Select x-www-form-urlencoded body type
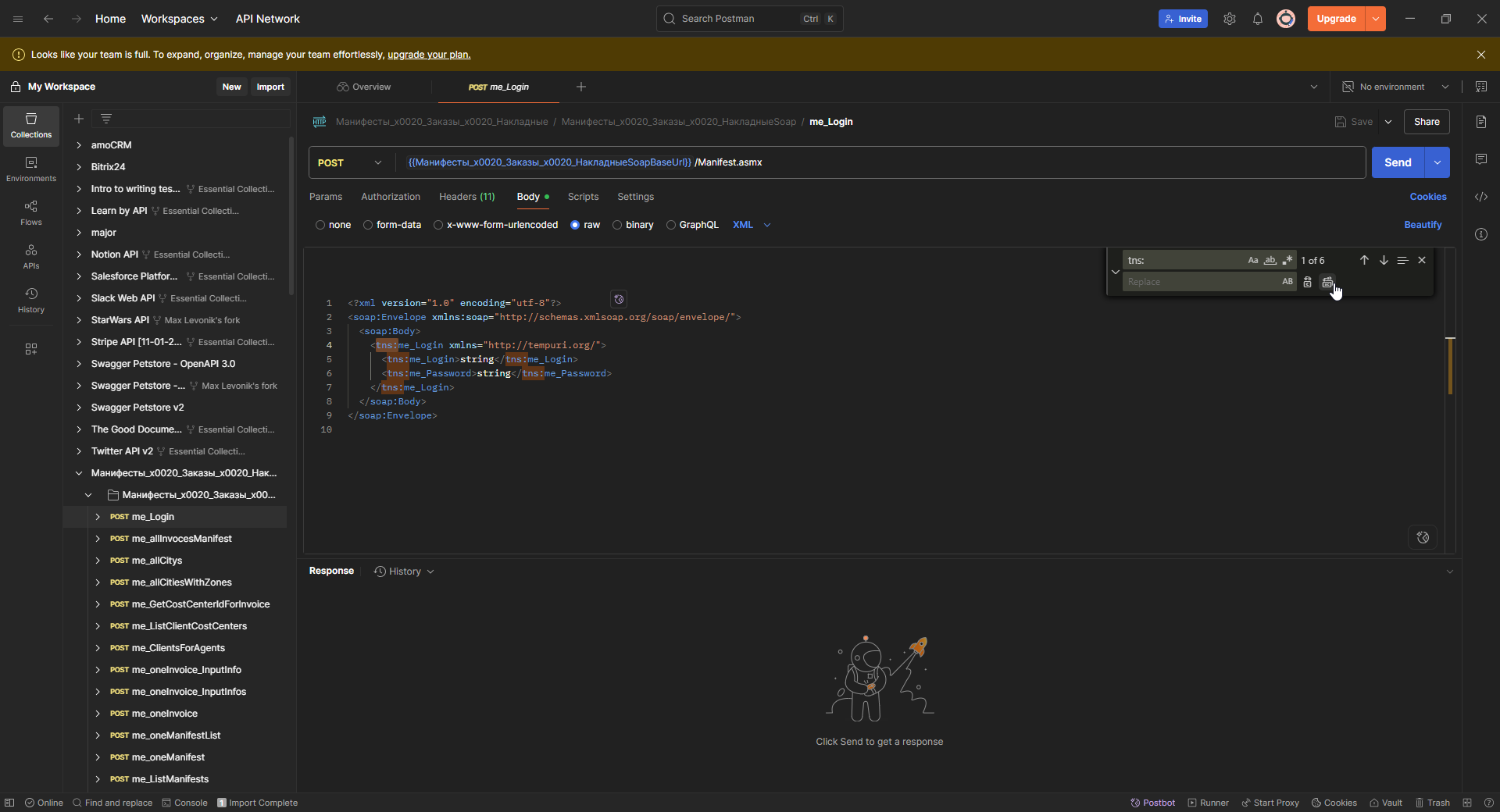The image size is (1500, 812). pyautogui.click(x=495, y=225)
